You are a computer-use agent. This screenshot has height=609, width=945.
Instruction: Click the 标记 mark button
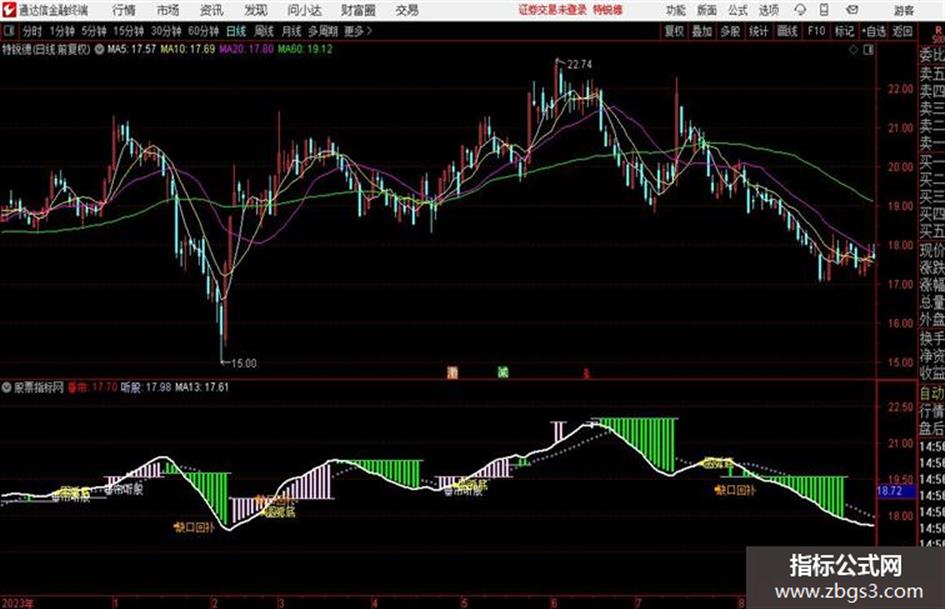(844, 31)
